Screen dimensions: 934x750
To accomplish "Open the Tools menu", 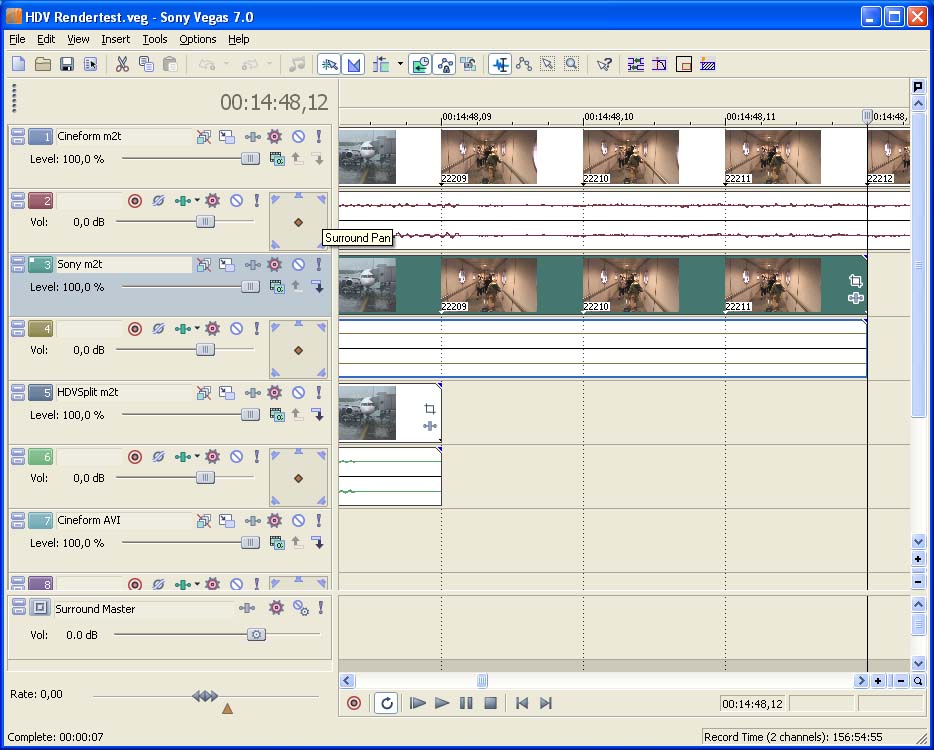I will click(155, 39).
